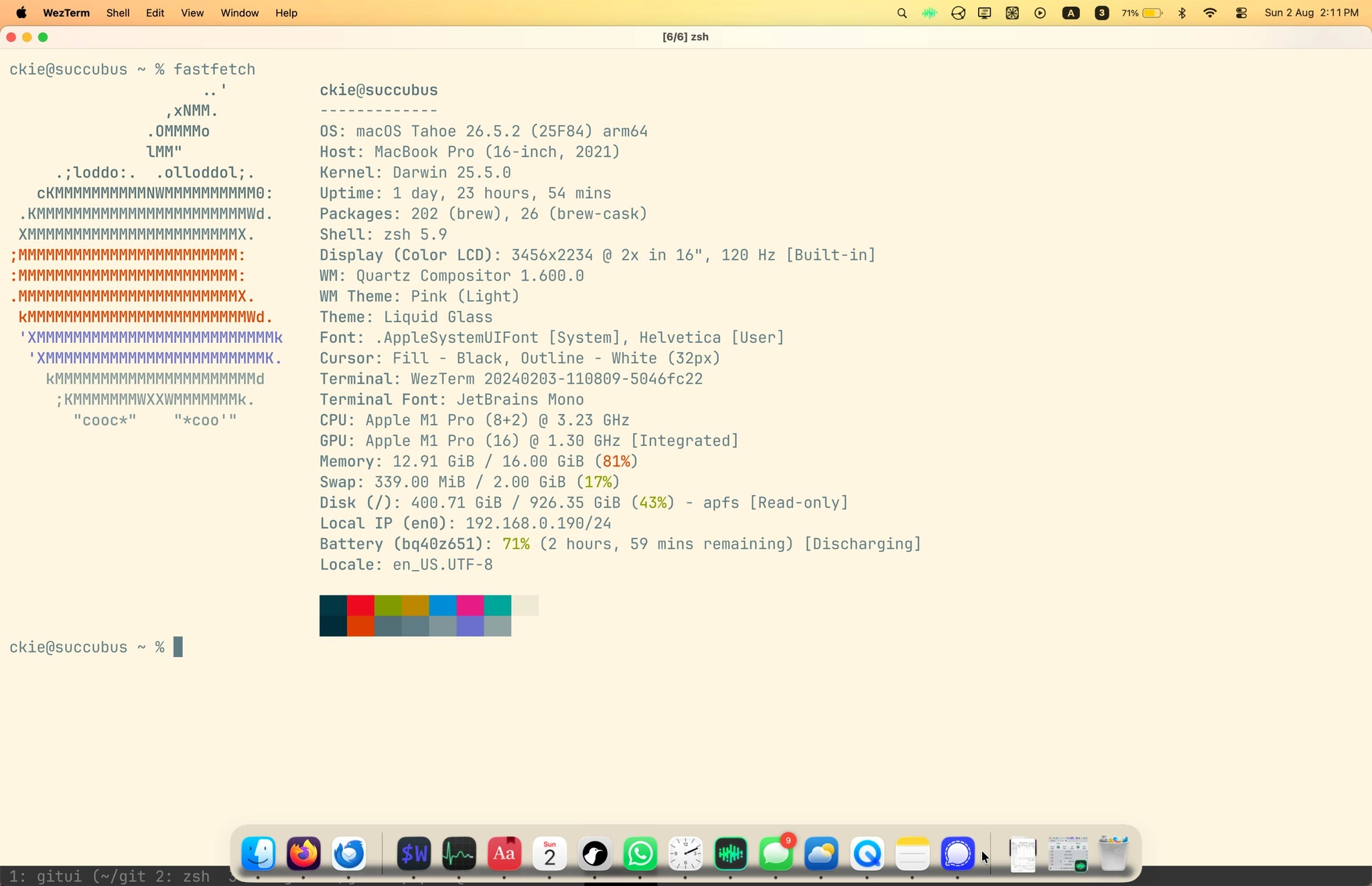This screenshot has width=1372, height=886.
Task: Click the date and time Sun 2 Aug
Action: point(1311,13)
